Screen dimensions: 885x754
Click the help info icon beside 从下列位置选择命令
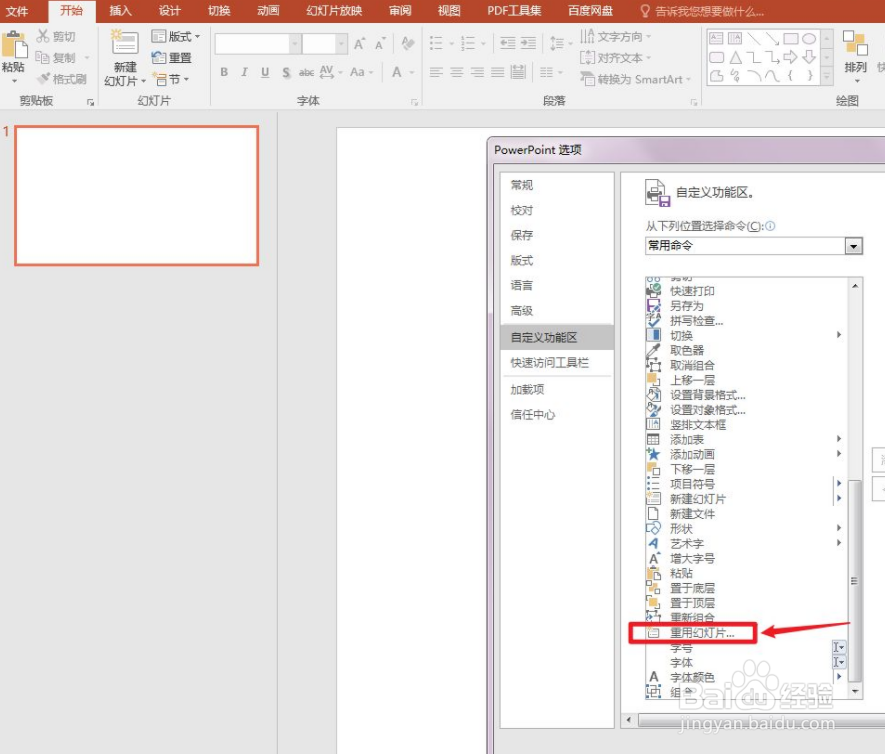click(x=770, y=226)
